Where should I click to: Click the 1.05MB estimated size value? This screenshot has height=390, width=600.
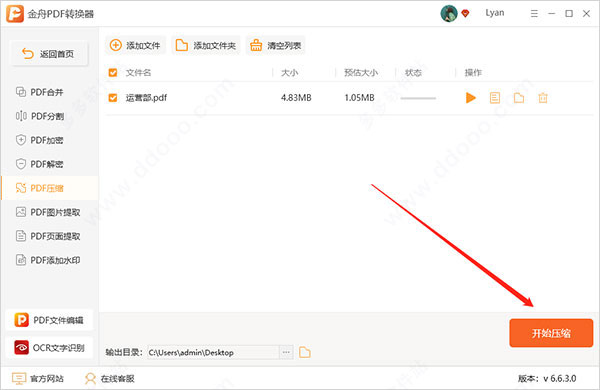359,98
